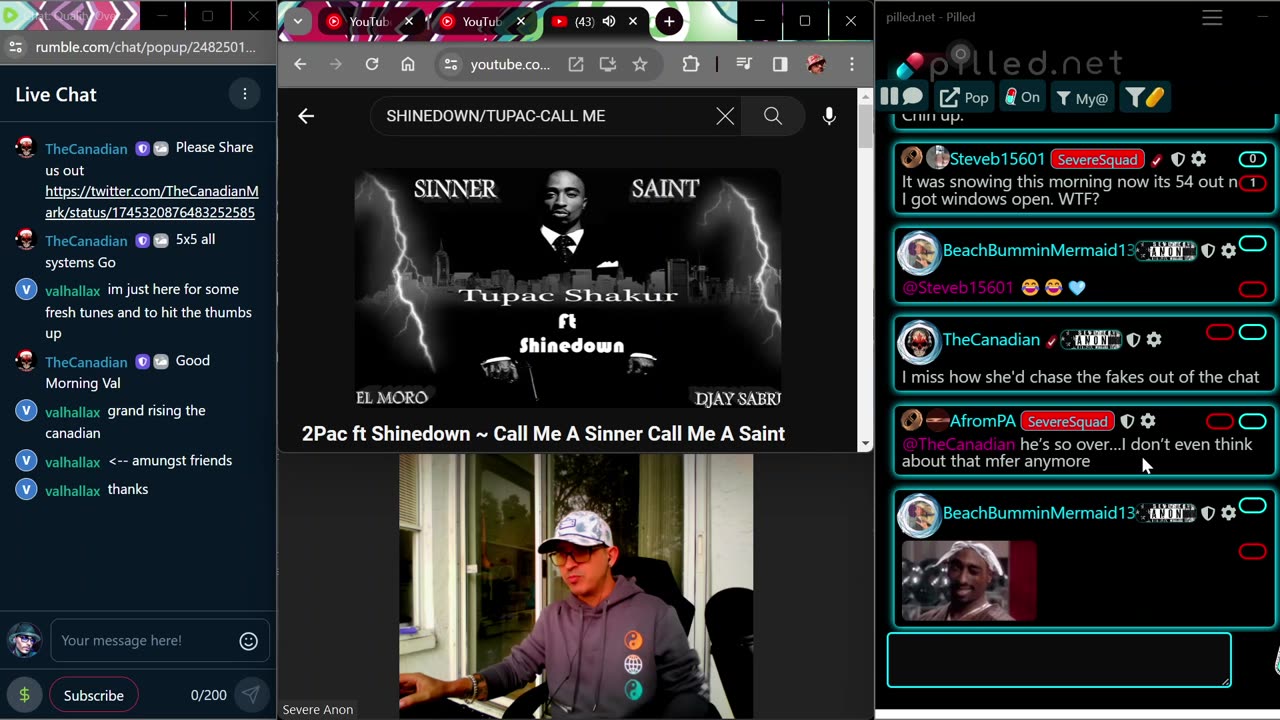Screen dimensions: 1280x720
Task: Close the first YouTube Music tab
Action: tap(408, 21)
